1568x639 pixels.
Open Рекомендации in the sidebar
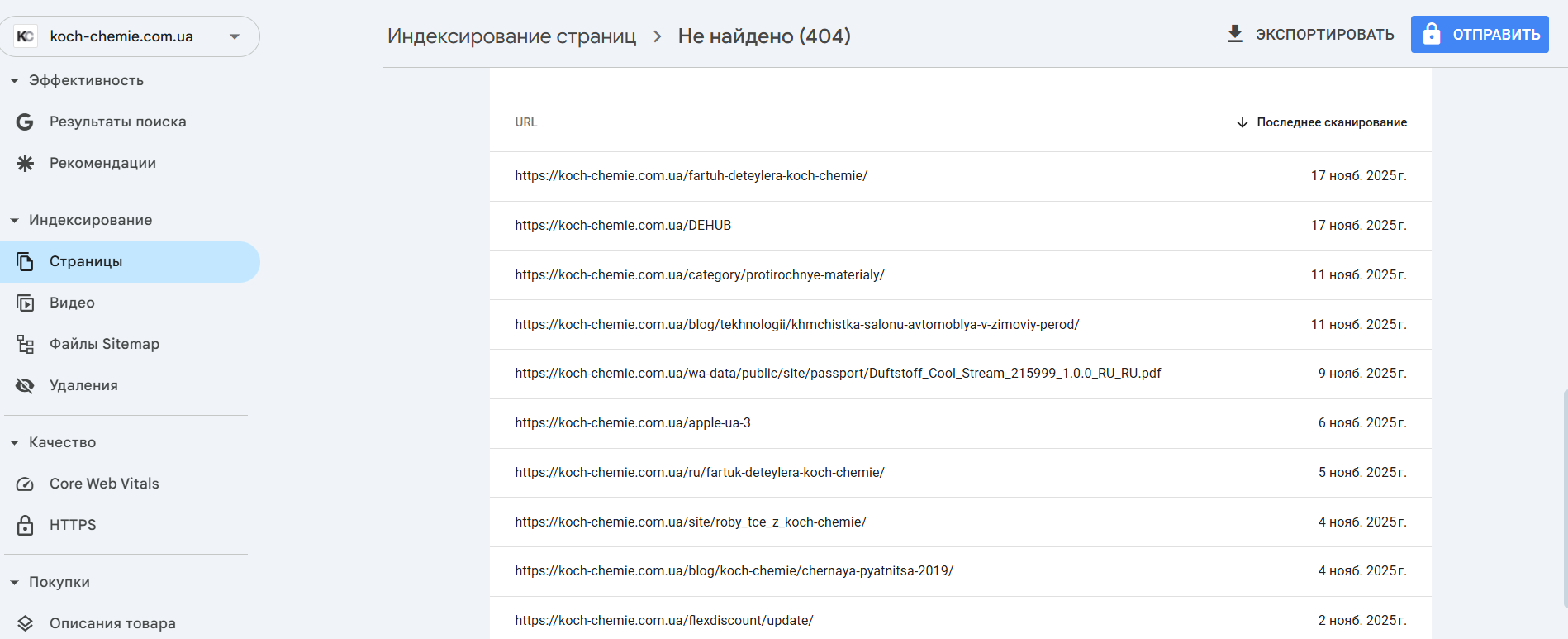[x=130, y=163]
